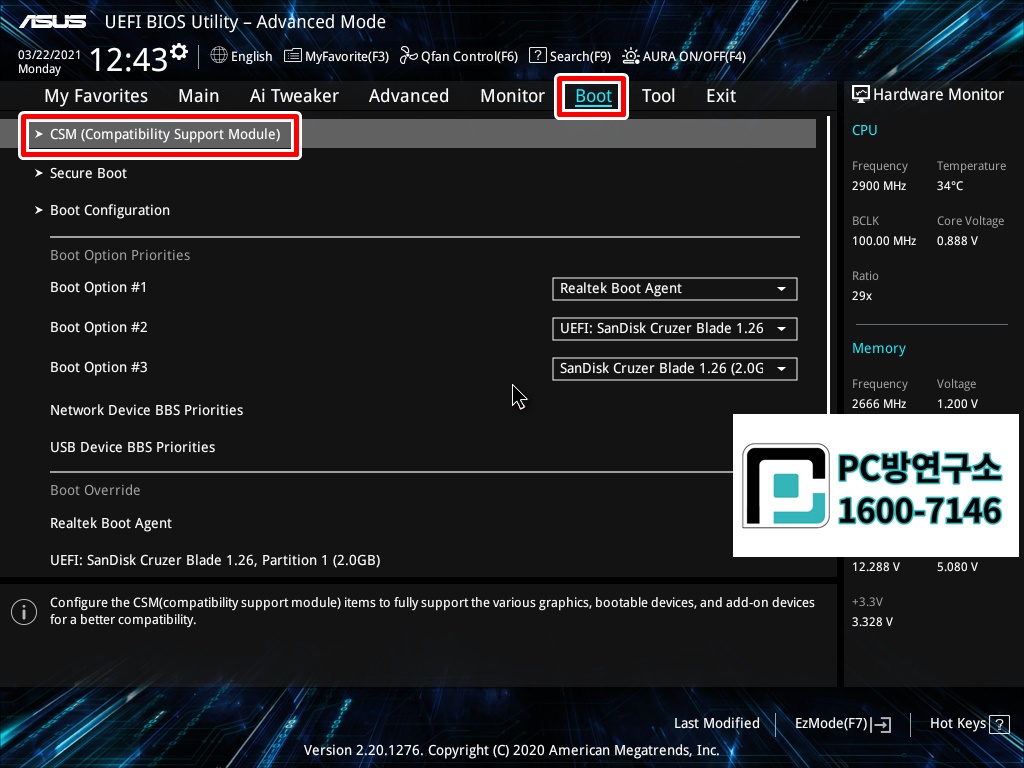Click the English language label
Viewport: 1024px width, 768px height.
click(x=251, y=56)
